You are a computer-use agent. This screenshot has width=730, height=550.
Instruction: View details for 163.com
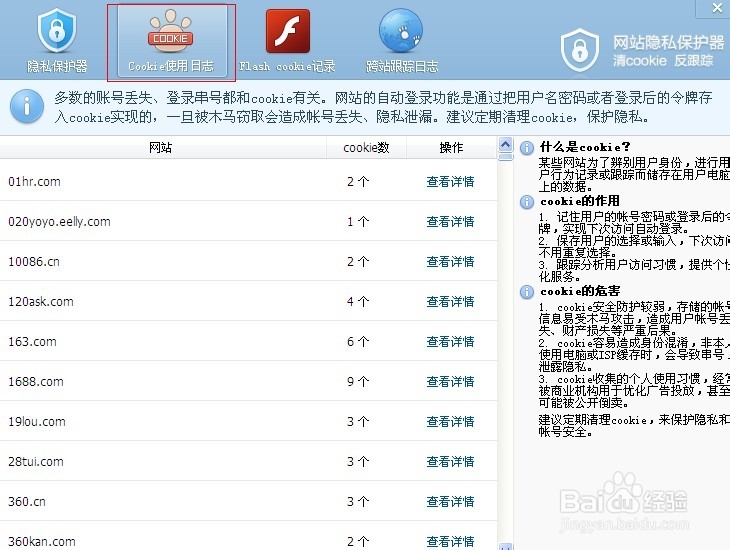coord(450,342)
